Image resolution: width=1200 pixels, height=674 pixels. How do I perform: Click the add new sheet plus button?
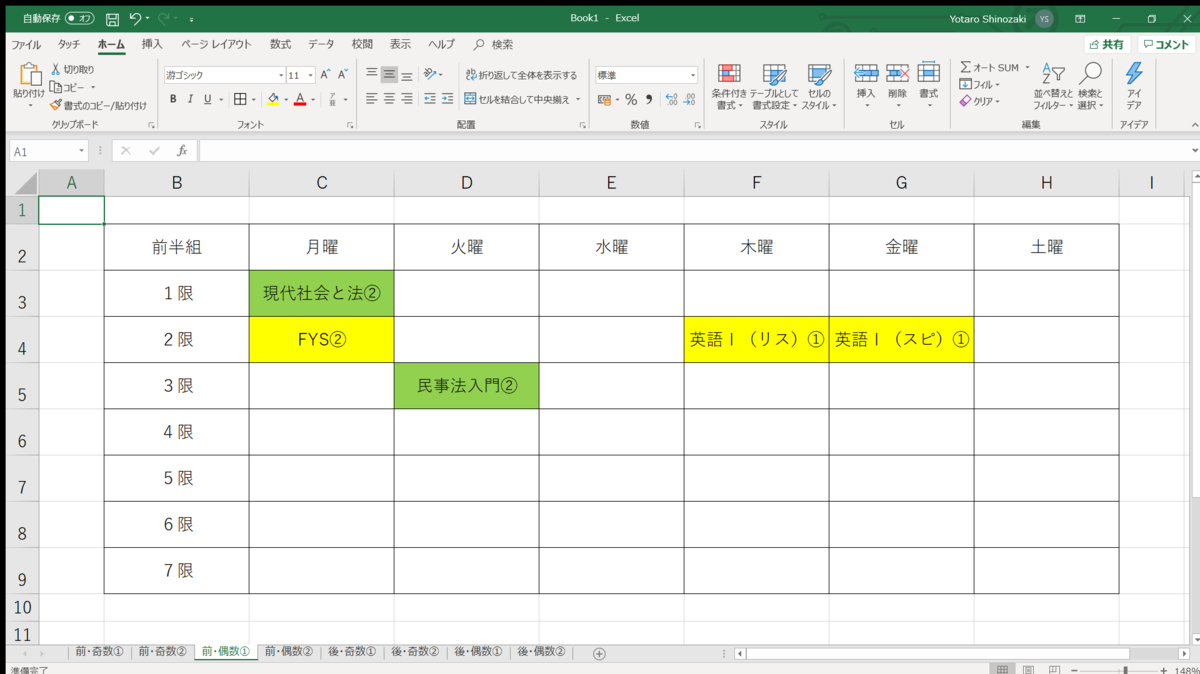tap(599, 653)
